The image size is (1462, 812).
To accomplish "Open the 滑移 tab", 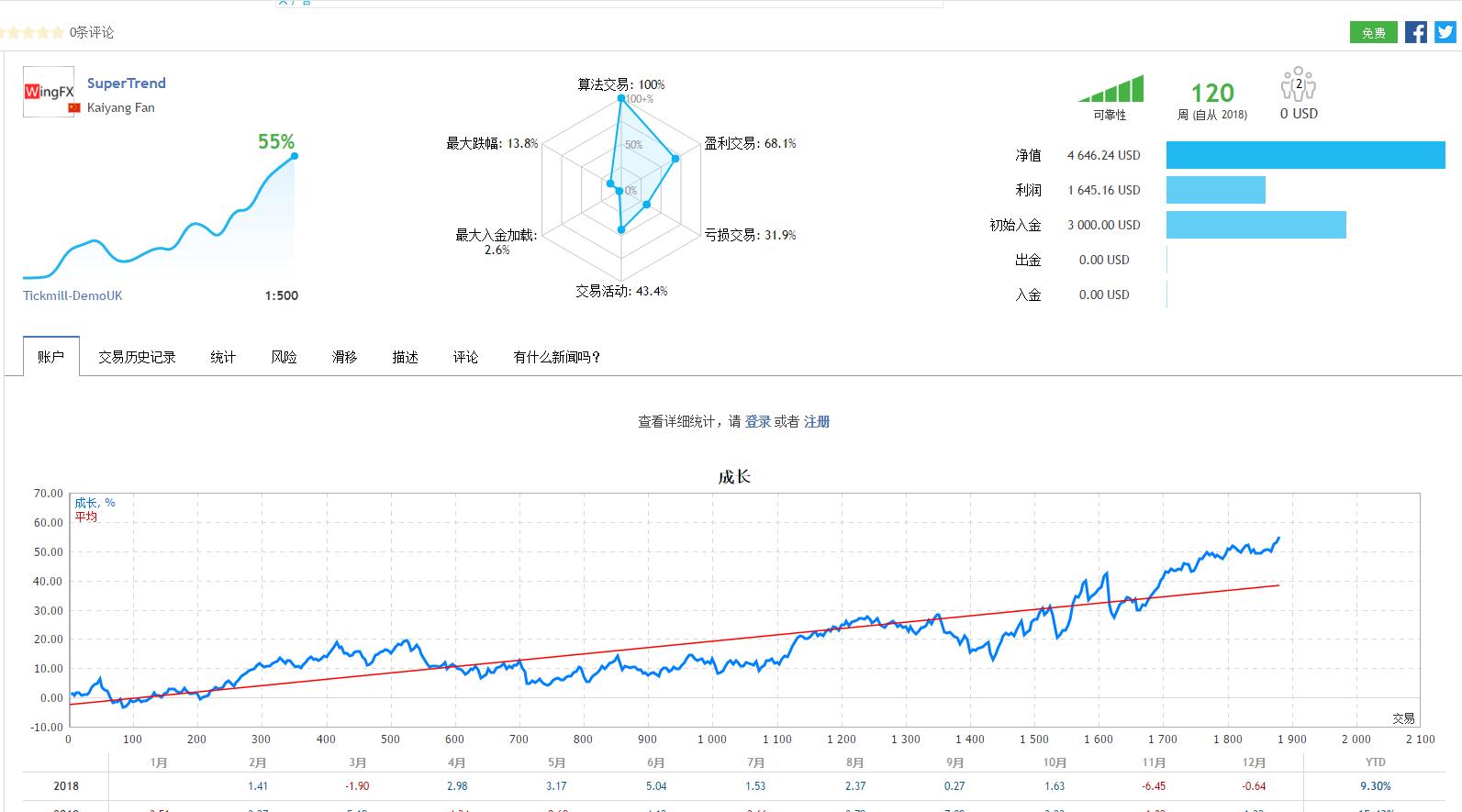I will tap(344, 357).
